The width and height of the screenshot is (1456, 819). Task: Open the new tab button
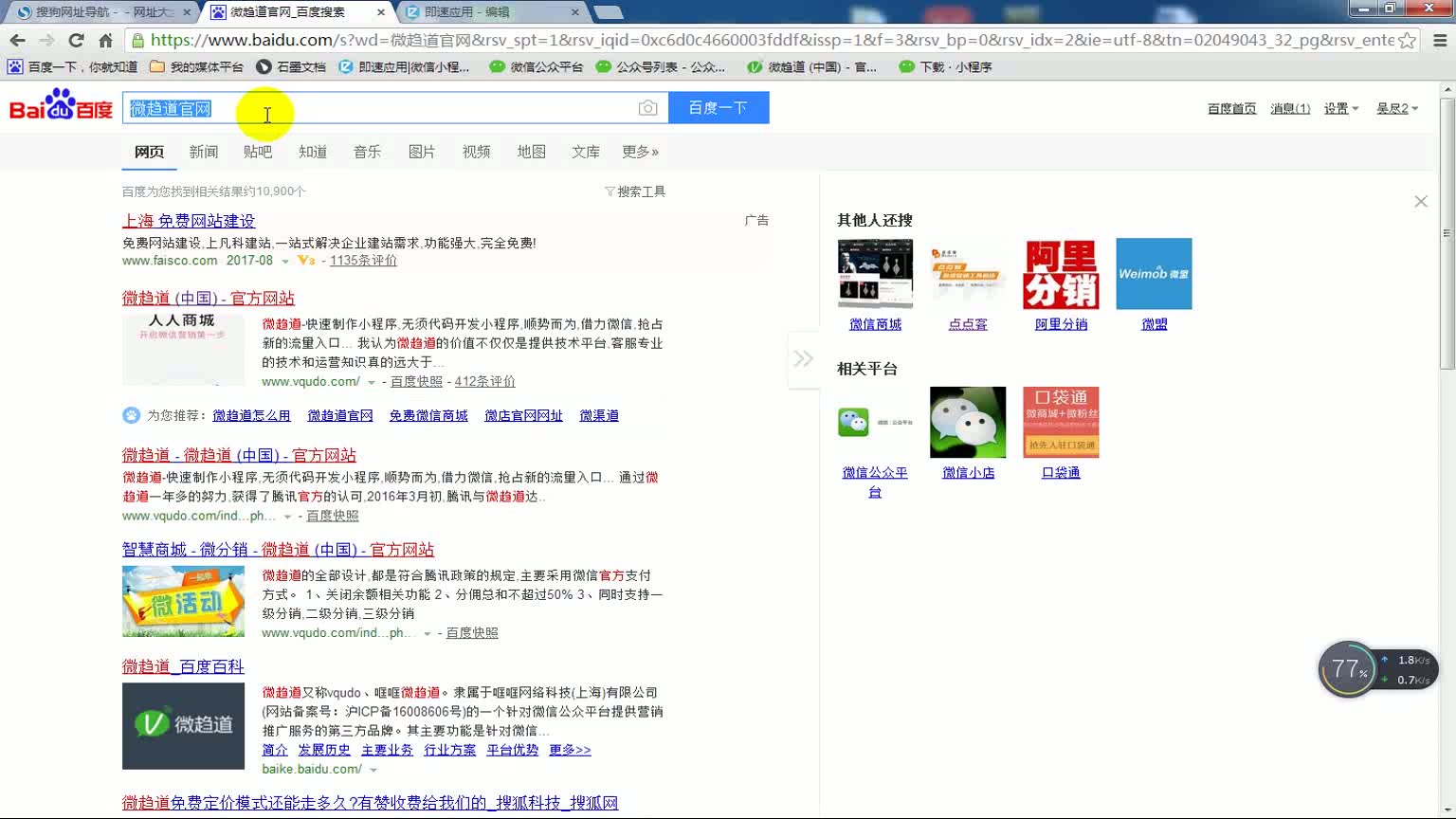(608, 12)
